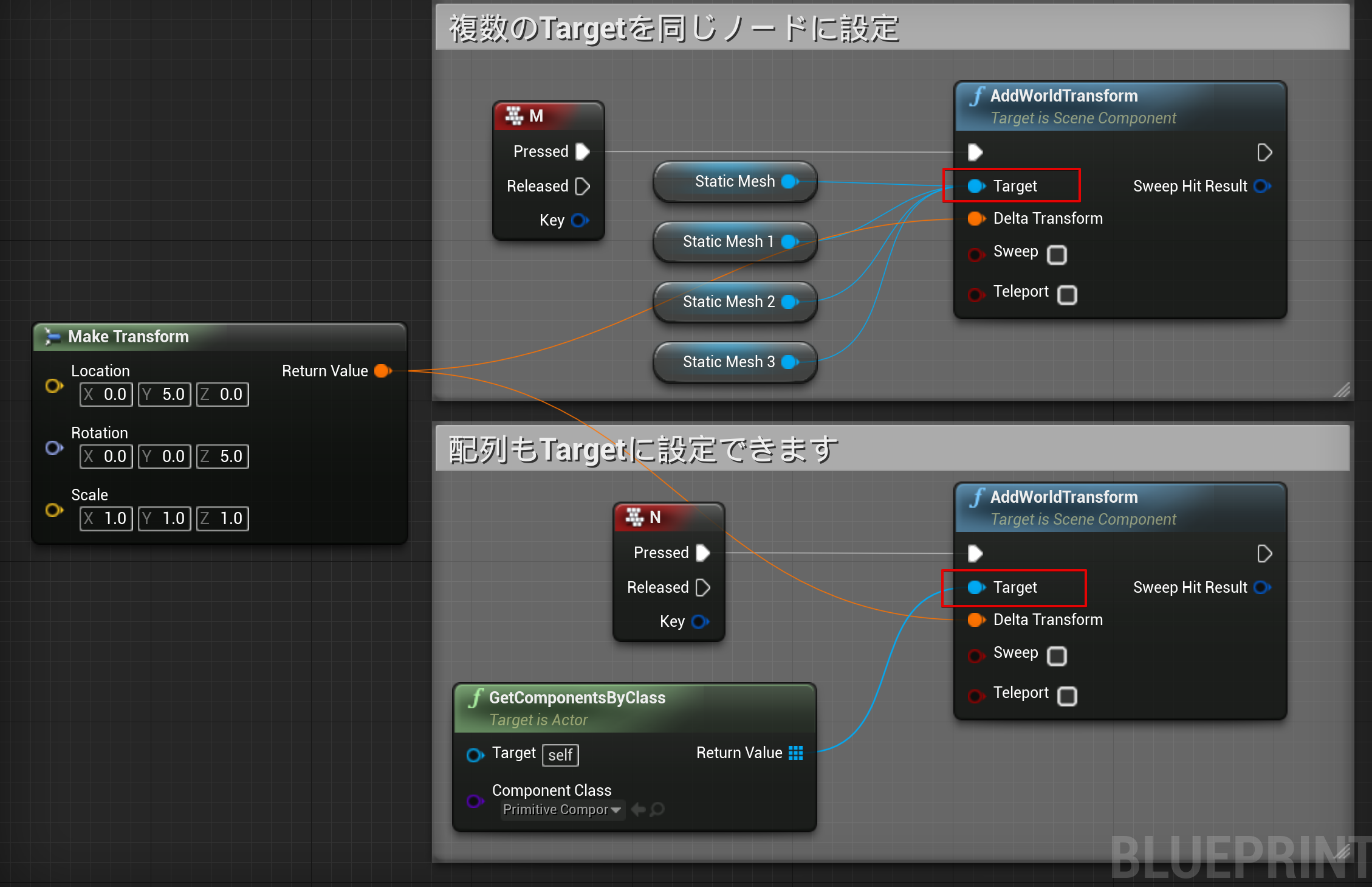Click the Target pin on upper AddWorldTransform node
Viewport: 1372px width, 887px height.
pos(976,186)
